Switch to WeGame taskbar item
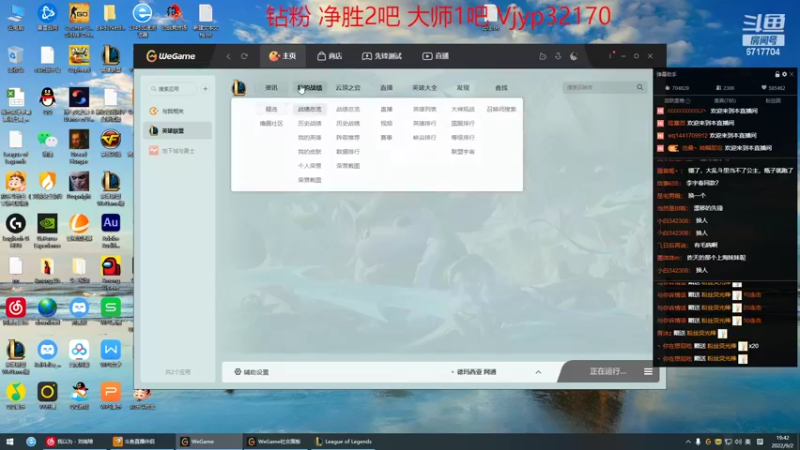This screenshot has width=800, height=450. coord(208,441)
